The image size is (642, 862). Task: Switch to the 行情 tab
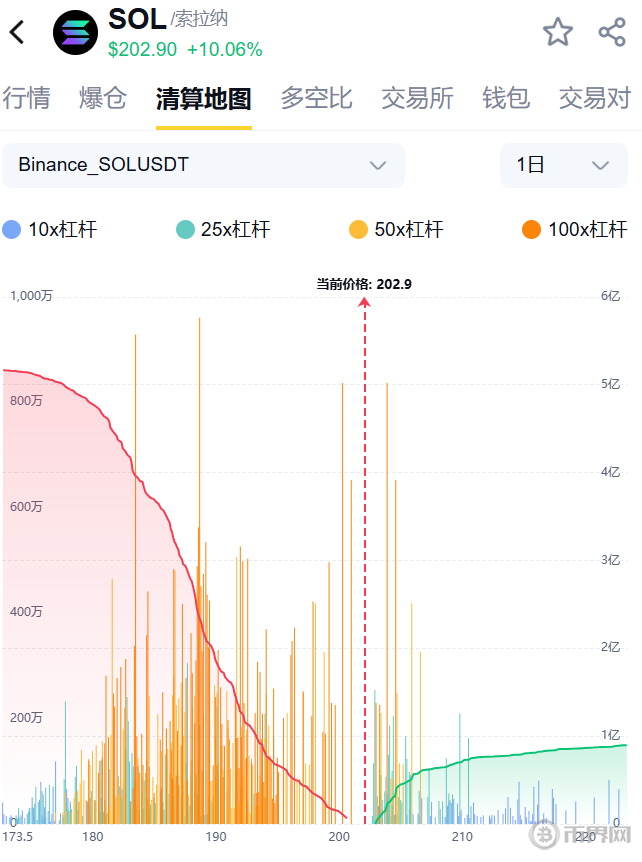coord(27,98)
